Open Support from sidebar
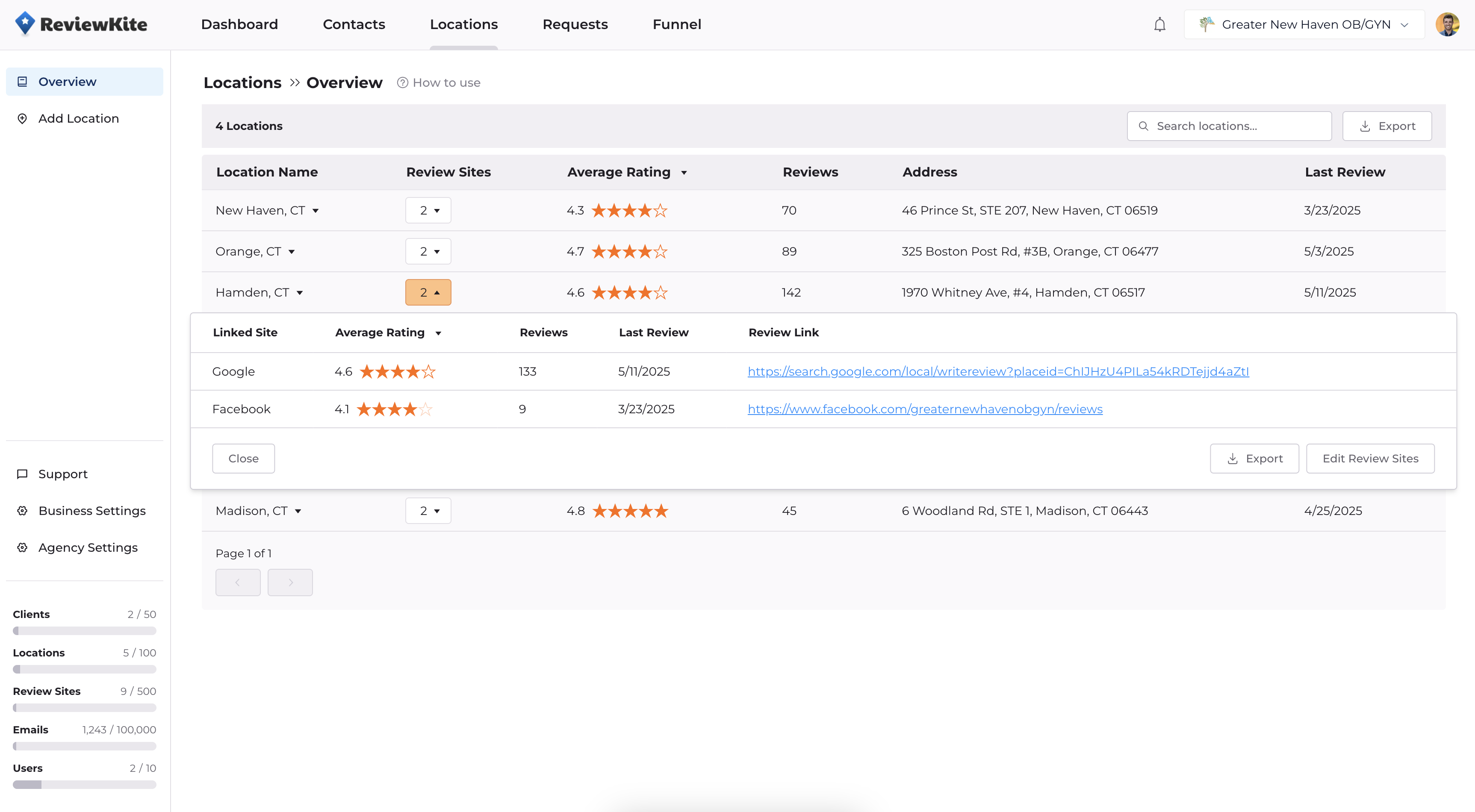The image size is (1475, 812). (x=62, y=474)
